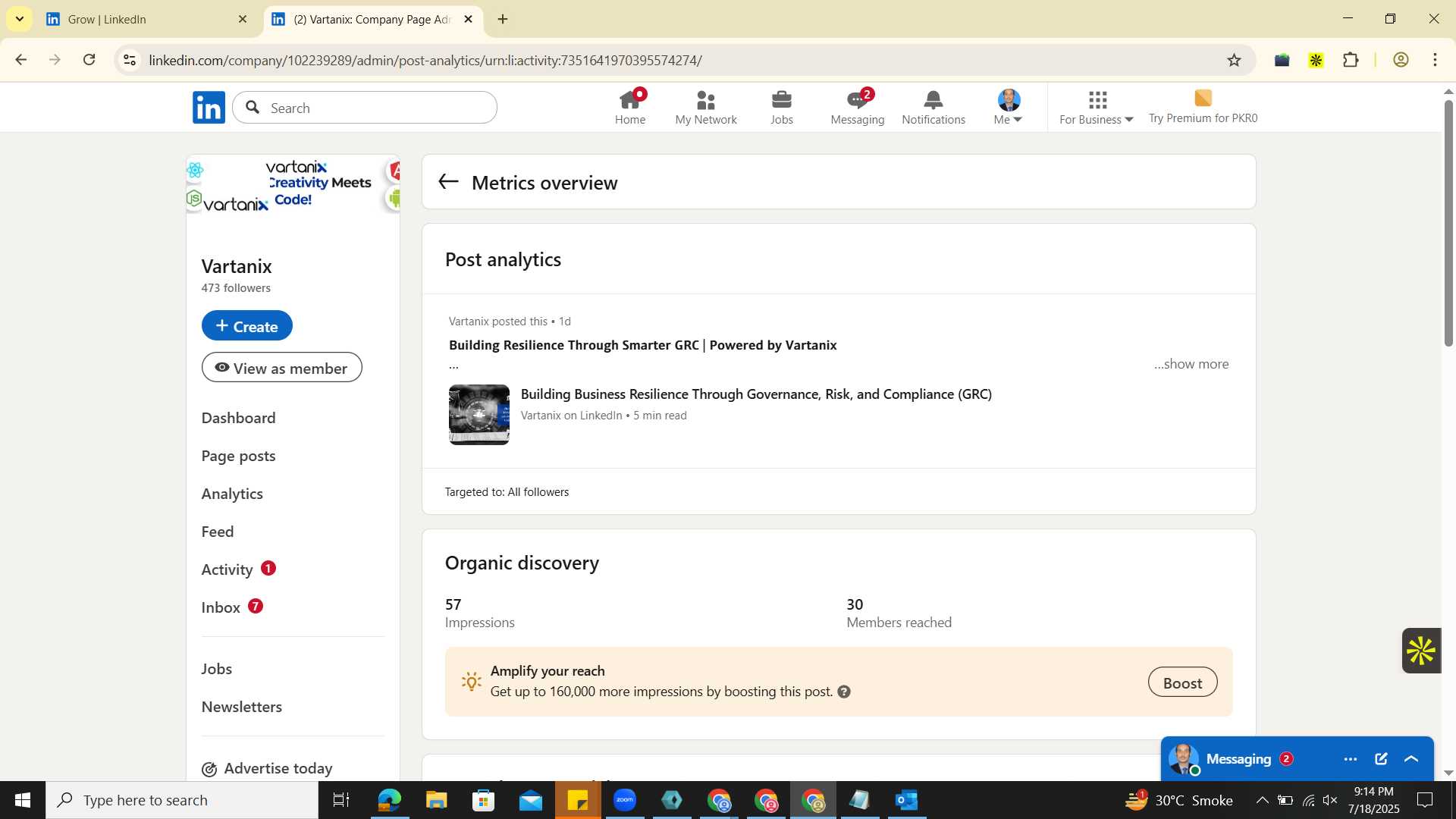Open the Chrome profile icon

(1401, 60)
